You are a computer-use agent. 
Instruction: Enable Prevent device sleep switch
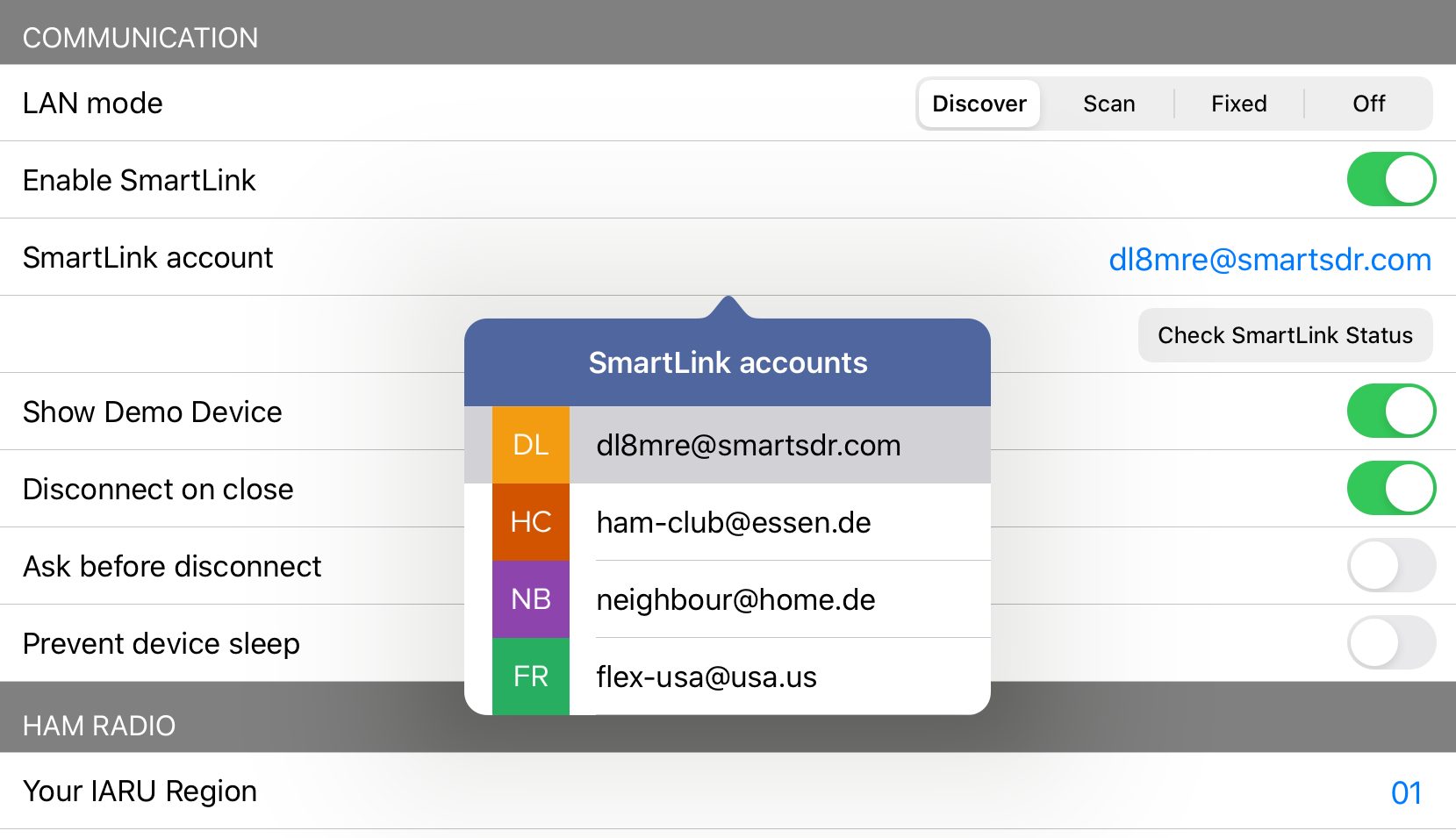[x=1391, y=642]
